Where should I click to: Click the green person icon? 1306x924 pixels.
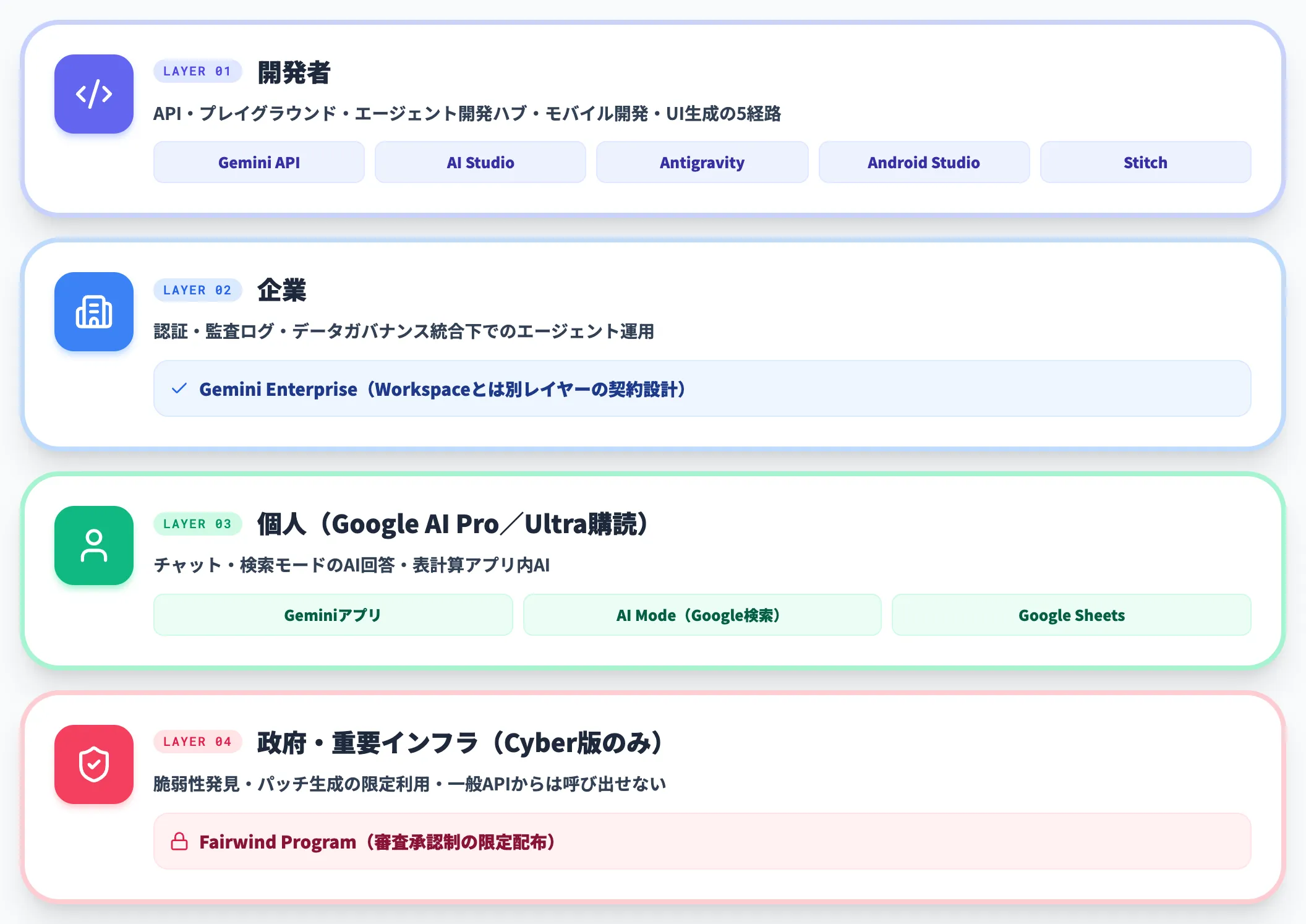pos(94,545)
